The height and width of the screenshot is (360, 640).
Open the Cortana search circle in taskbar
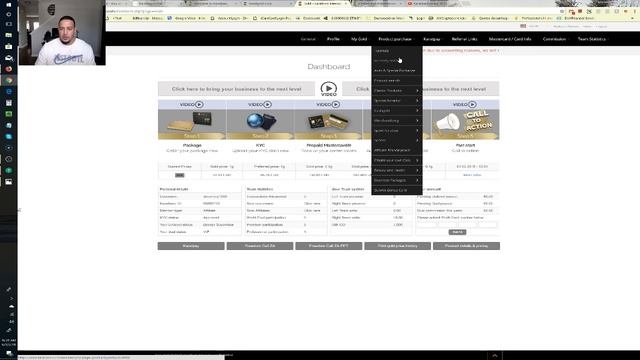9,15
